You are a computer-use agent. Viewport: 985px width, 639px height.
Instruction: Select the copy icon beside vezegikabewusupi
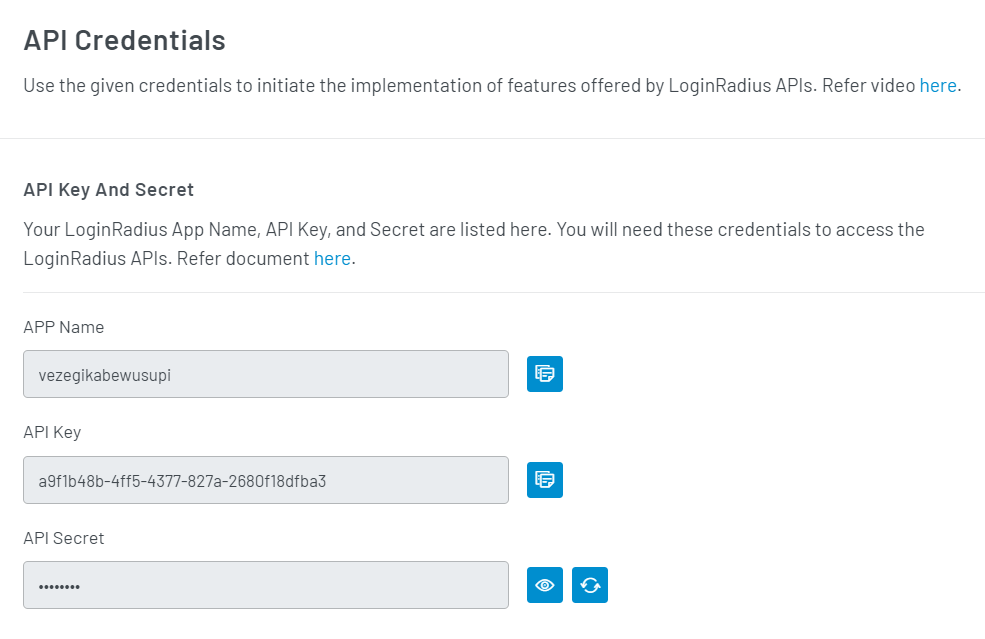(544, 373)
